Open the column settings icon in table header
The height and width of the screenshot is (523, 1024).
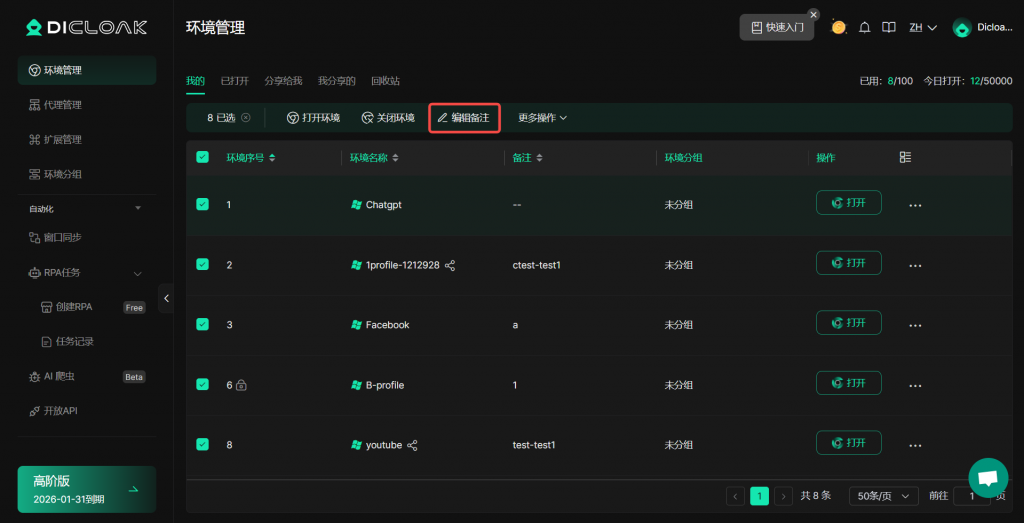pos(905,157)
